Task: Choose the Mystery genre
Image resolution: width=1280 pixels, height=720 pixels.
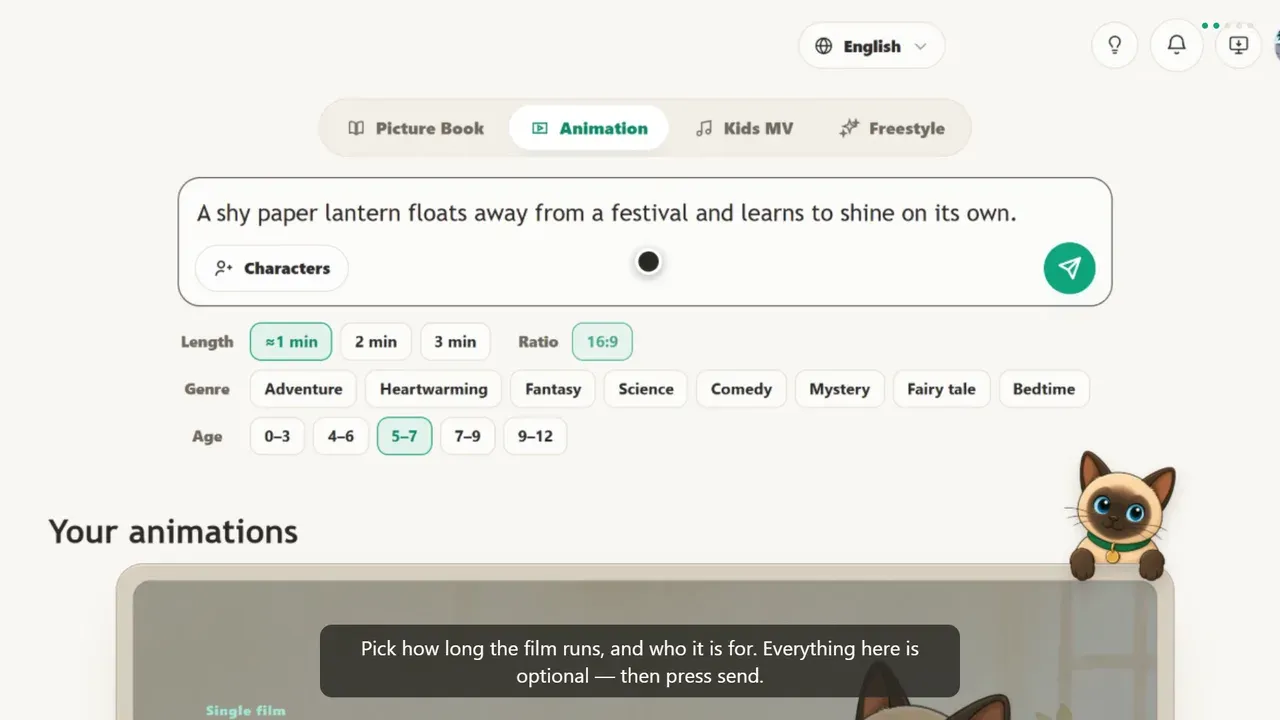Action: (x=839, y=389)
